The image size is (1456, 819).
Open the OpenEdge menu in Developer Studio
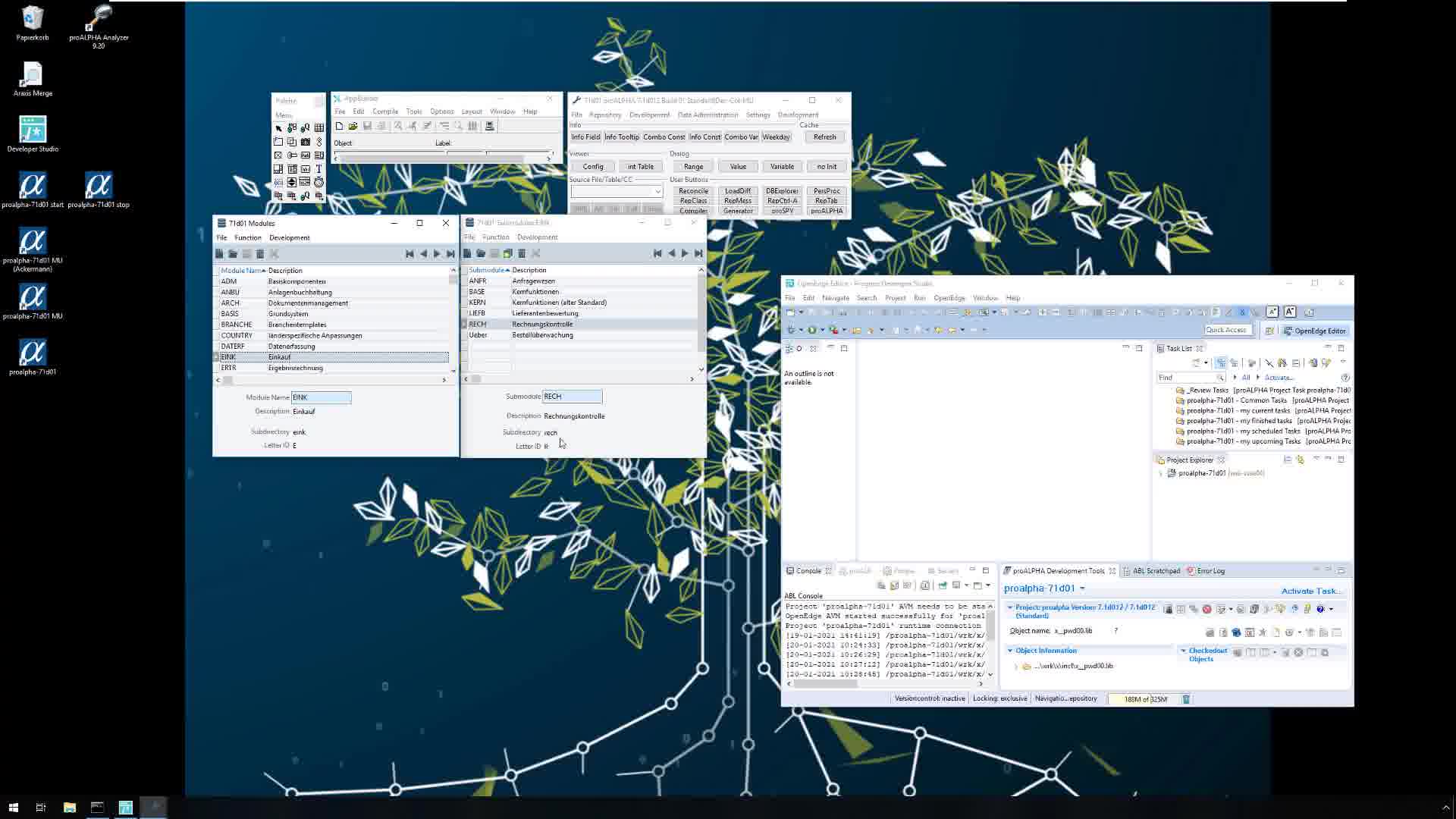coord(949,298)
